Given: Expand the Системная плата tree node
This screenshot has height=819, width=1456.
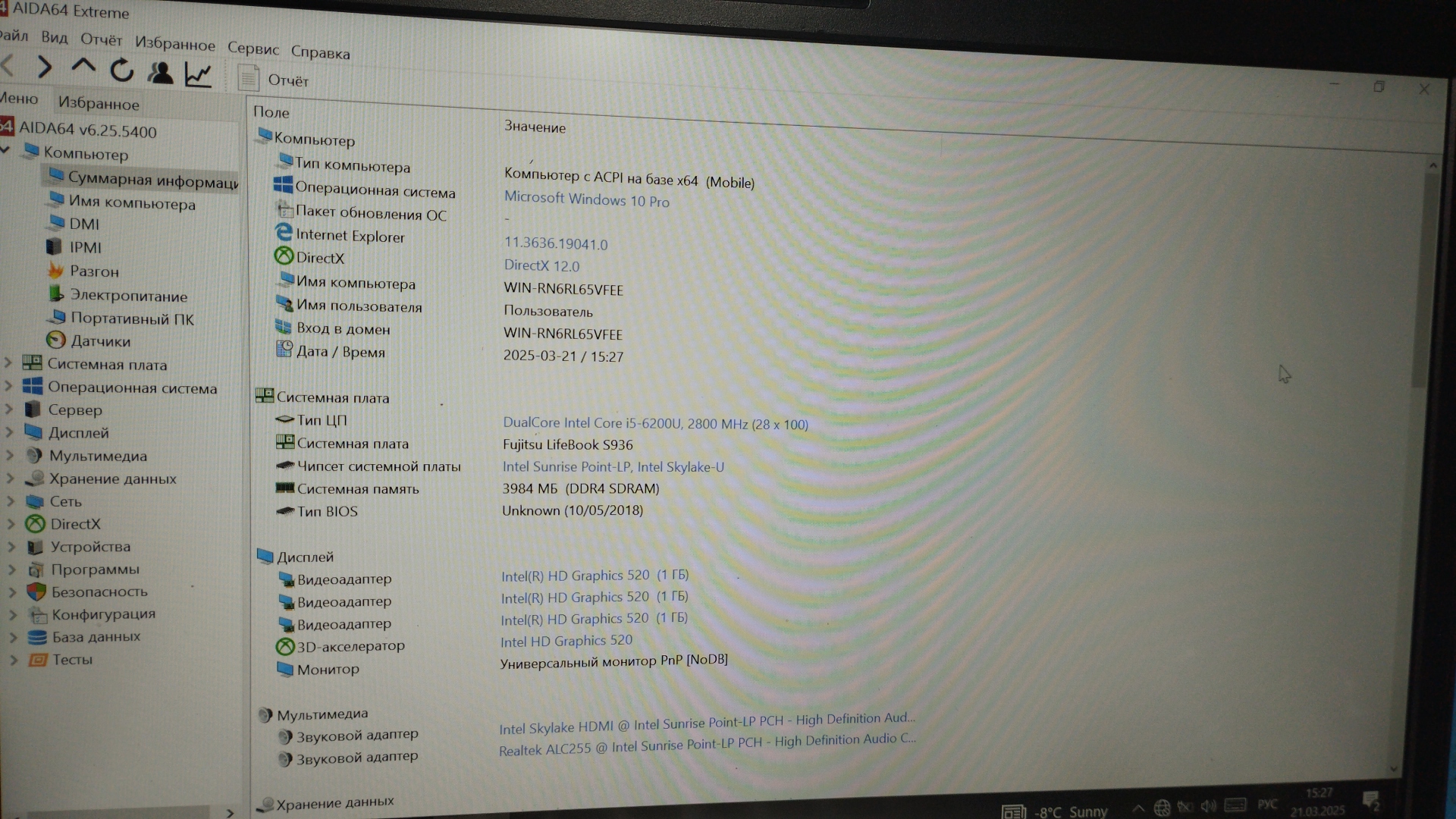Looking at the screenshot, I should [x=9, y=363].
